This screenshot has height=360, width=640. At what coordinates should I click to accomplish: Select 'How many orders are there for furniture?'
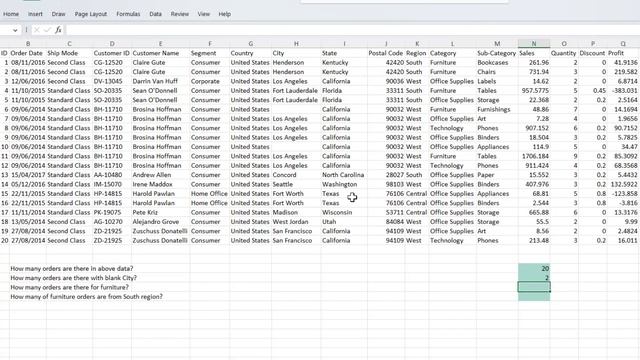click(69, 287)
